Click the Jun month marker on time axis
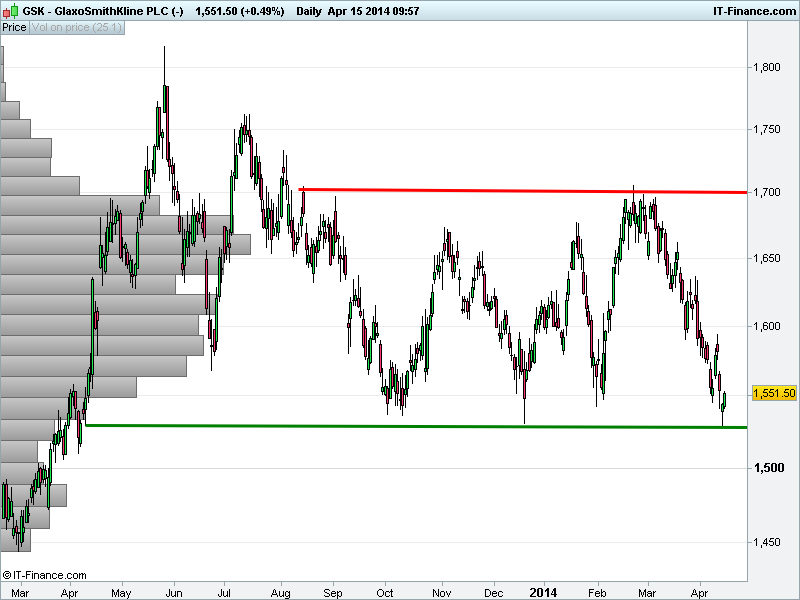Viewport: 800px width, 600px height. [174, 592]
